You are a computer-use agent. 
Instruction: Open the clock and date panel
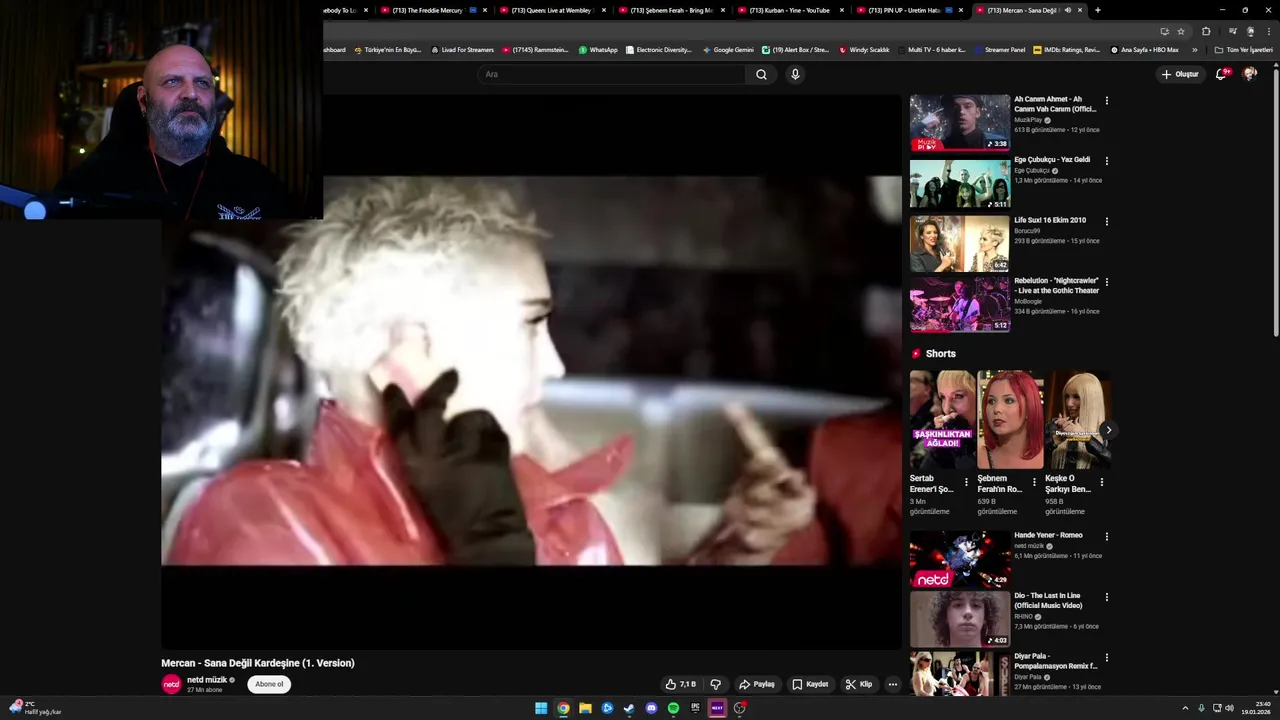coord(1256,708)
